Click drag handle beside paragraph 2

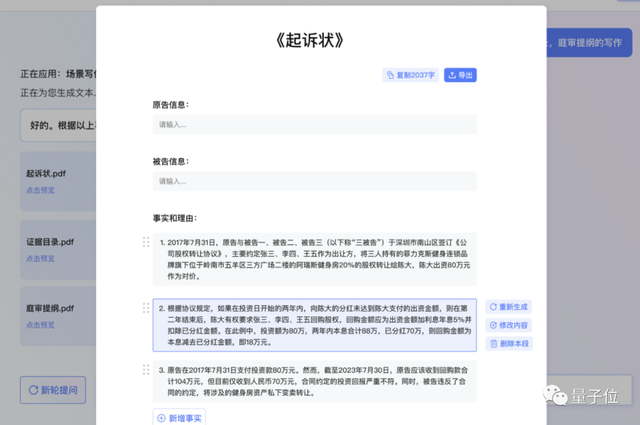tap(146, 307)
